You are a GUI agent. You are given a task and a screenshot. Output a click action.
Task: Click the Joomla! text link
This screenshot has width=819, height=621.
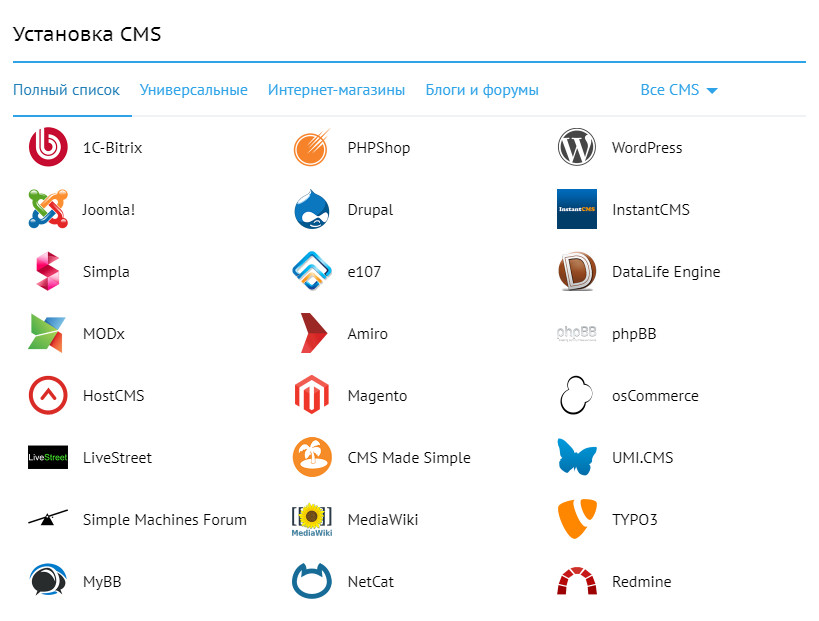109,209
